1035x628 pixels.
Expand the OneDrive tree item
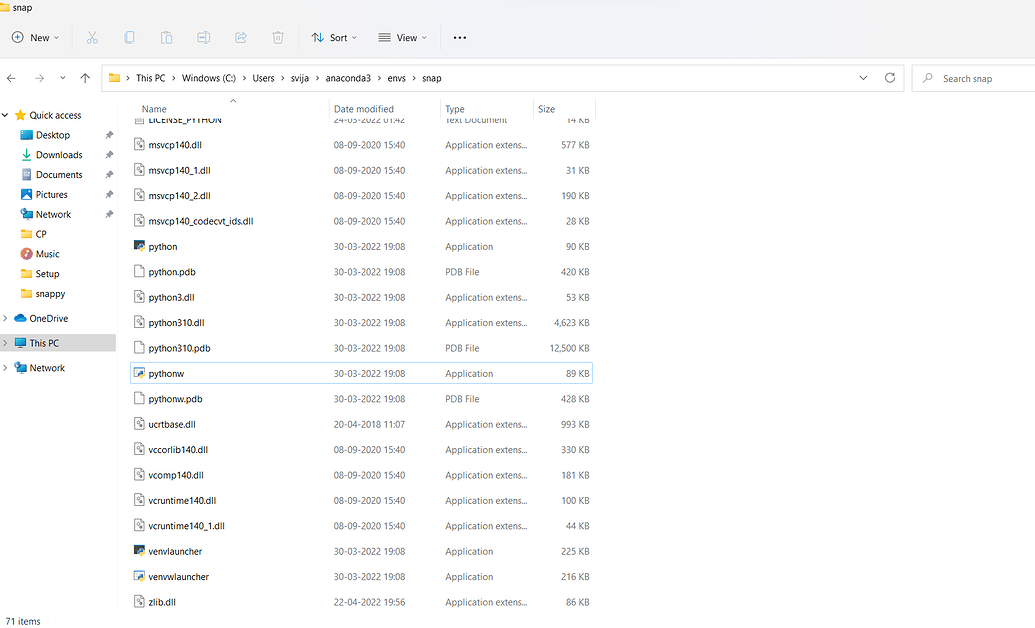6,318
